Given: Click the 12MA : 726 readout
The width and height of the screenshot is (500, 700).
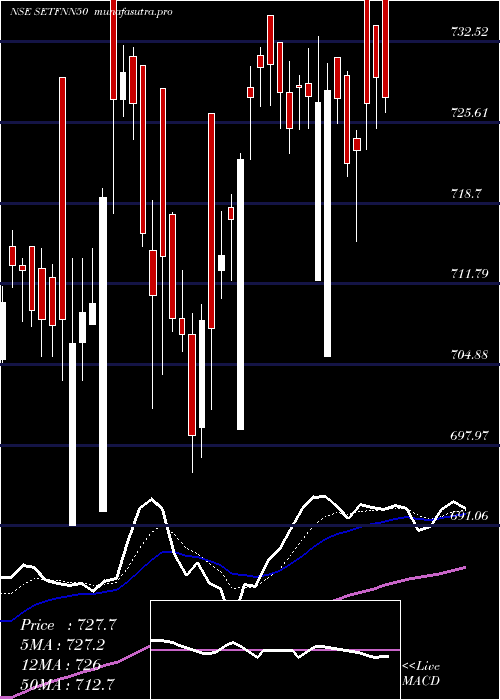Looking at the screenshot, I should point(61,664).
